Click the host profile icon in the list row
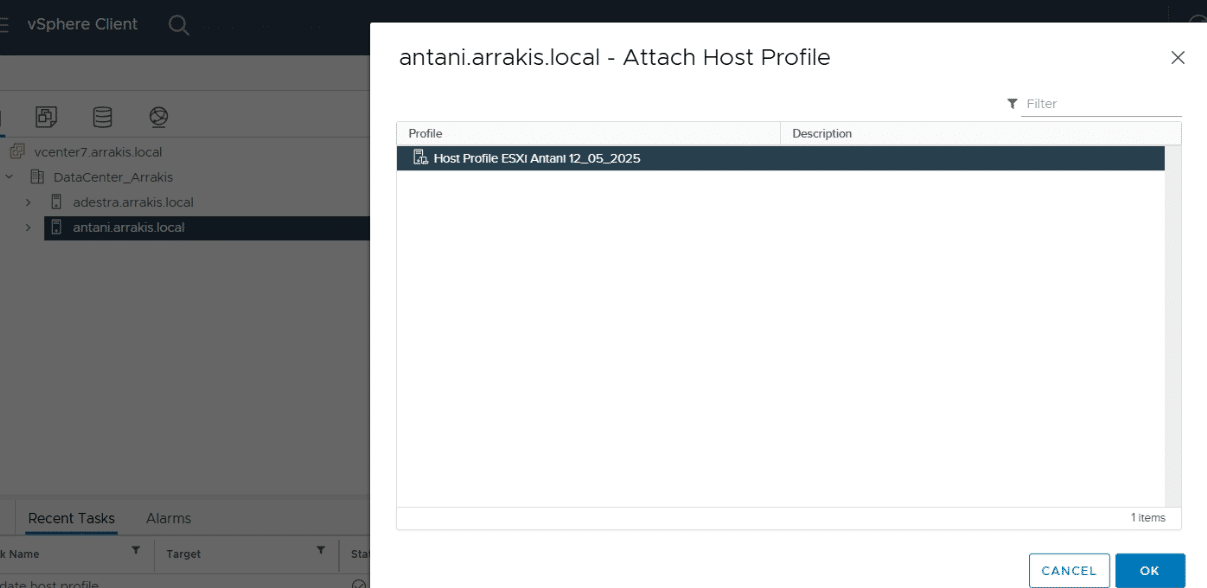The height and width of the screenshot is (588, 1207). click(x=420, y=158)
